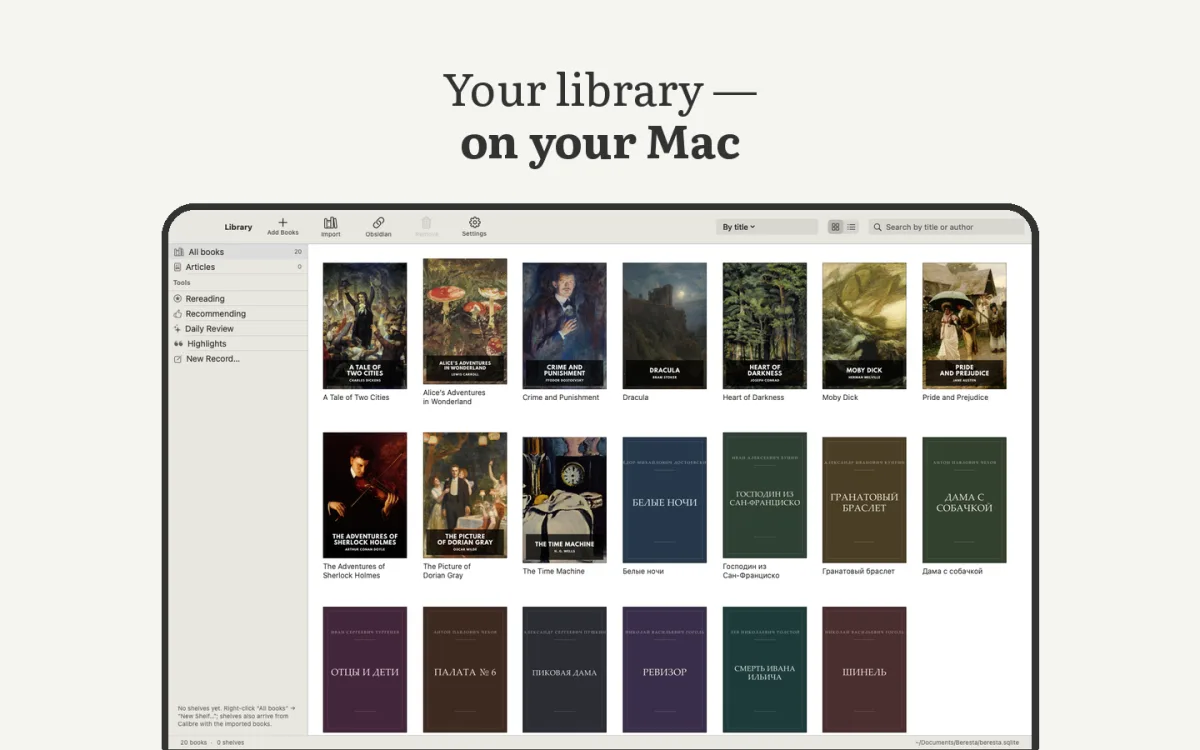Switch to list view

852,227
